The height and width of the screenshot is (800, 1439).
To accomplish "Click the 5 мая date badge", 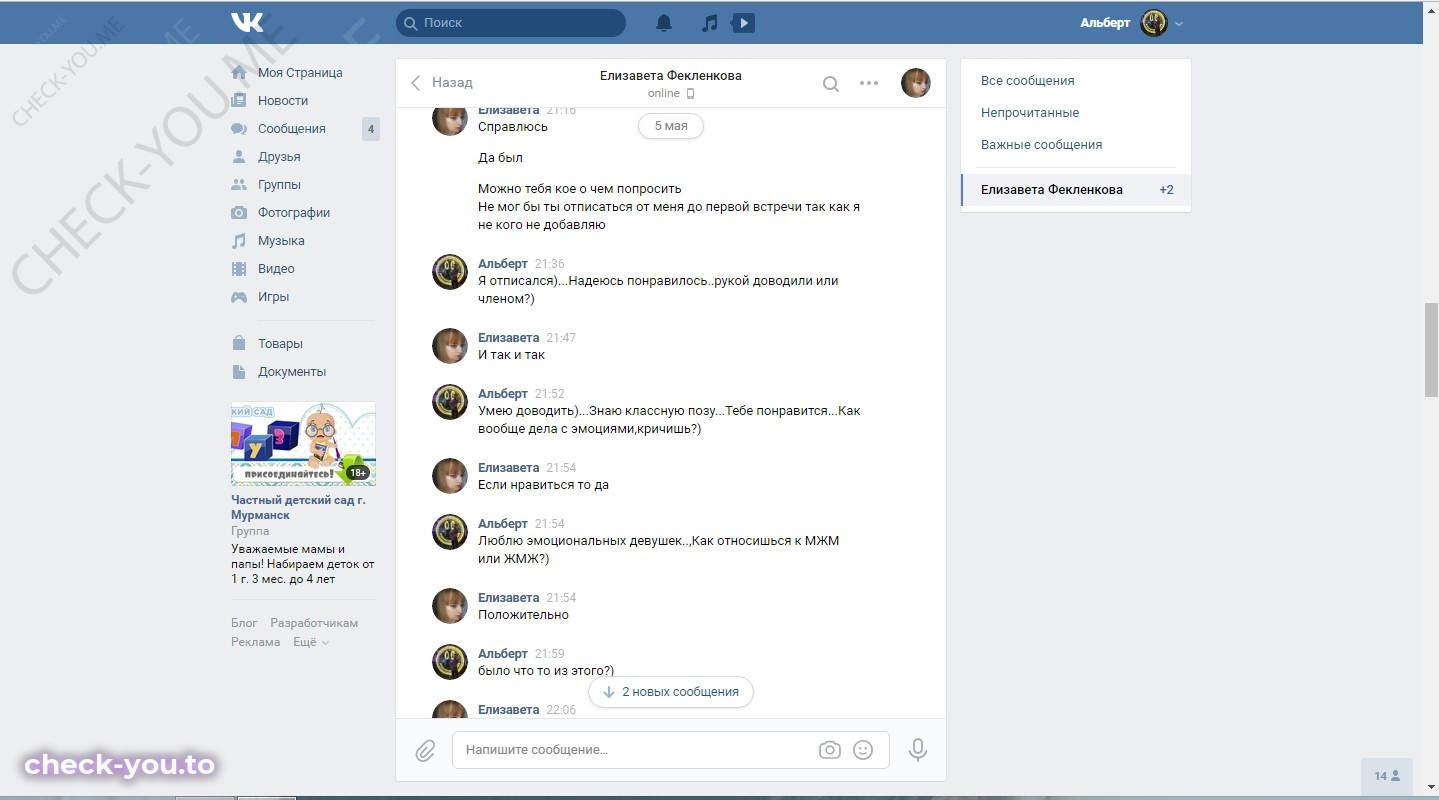I will (x=671, y=126).
